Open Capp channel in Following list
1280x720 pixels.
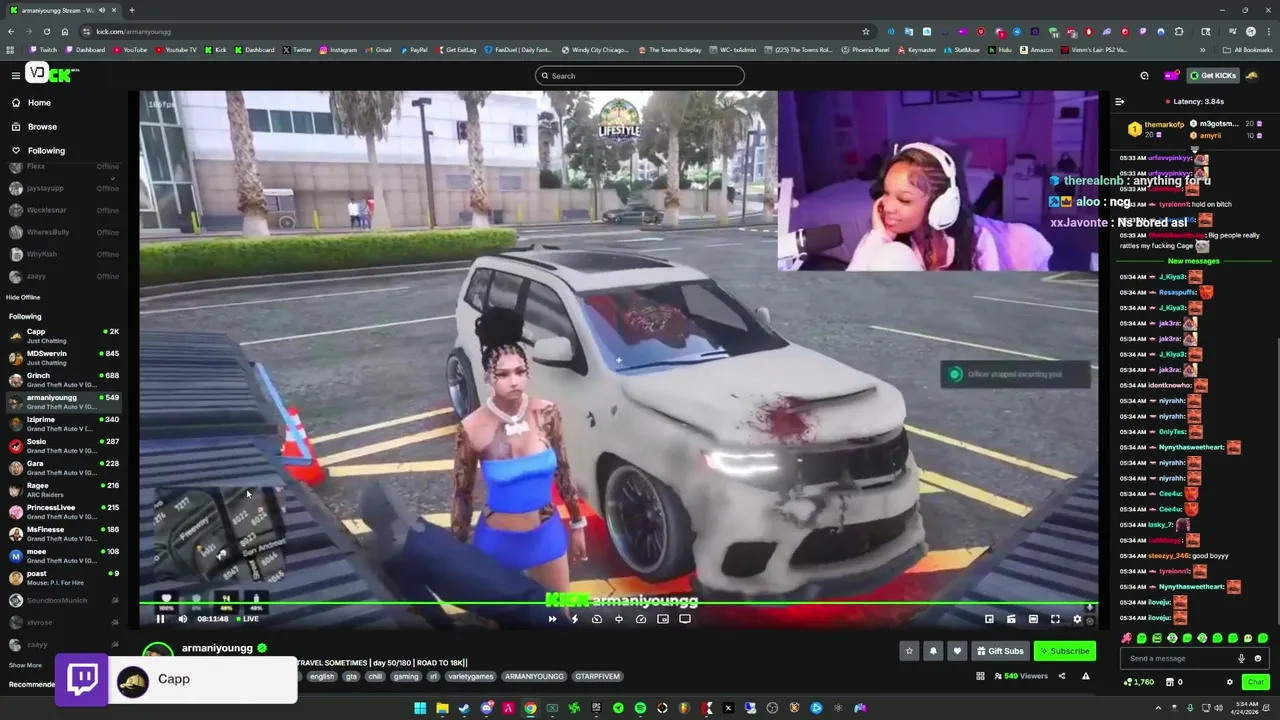pyautogui.click(x=64, y=336)
